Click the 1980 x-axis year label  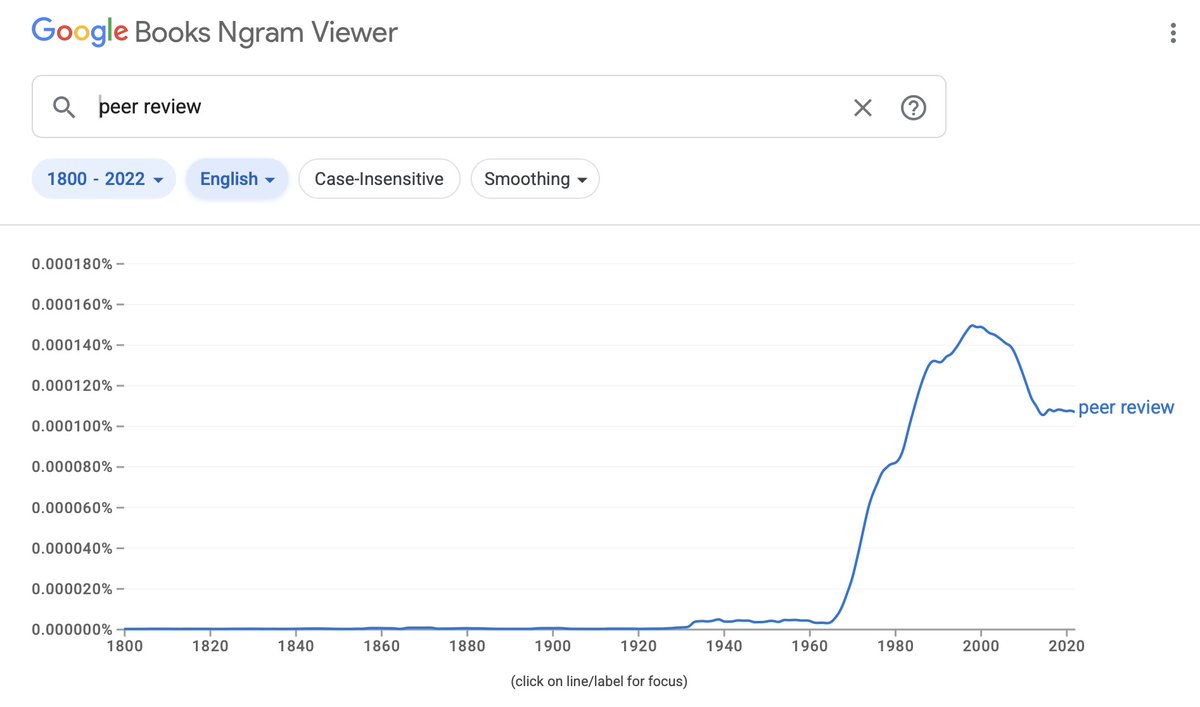point(895,646)
